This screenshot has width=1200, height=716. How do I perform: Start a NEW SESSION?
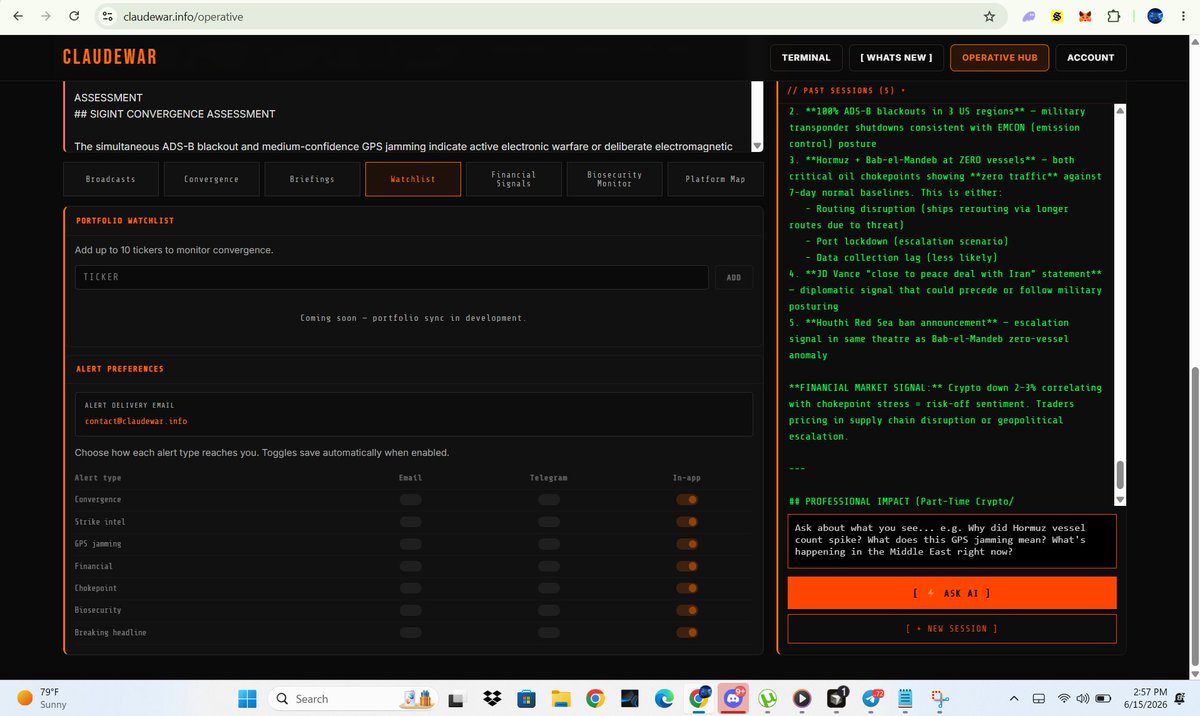point(952,628)
